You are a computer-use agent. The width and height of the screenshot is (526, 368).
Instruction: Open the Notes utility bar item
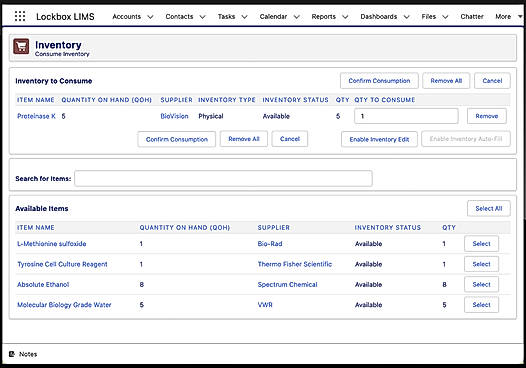pos(23,354)
